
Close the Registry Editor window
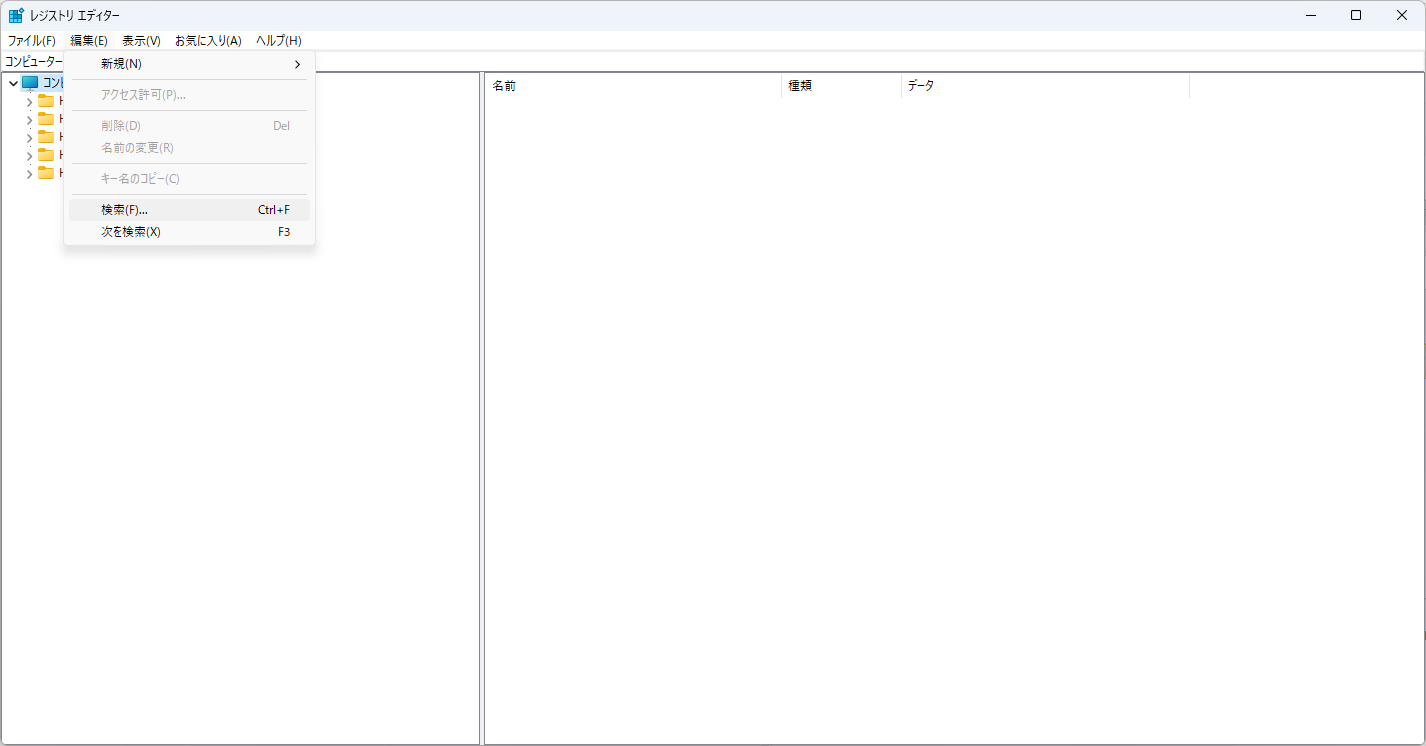point(1402,15)
